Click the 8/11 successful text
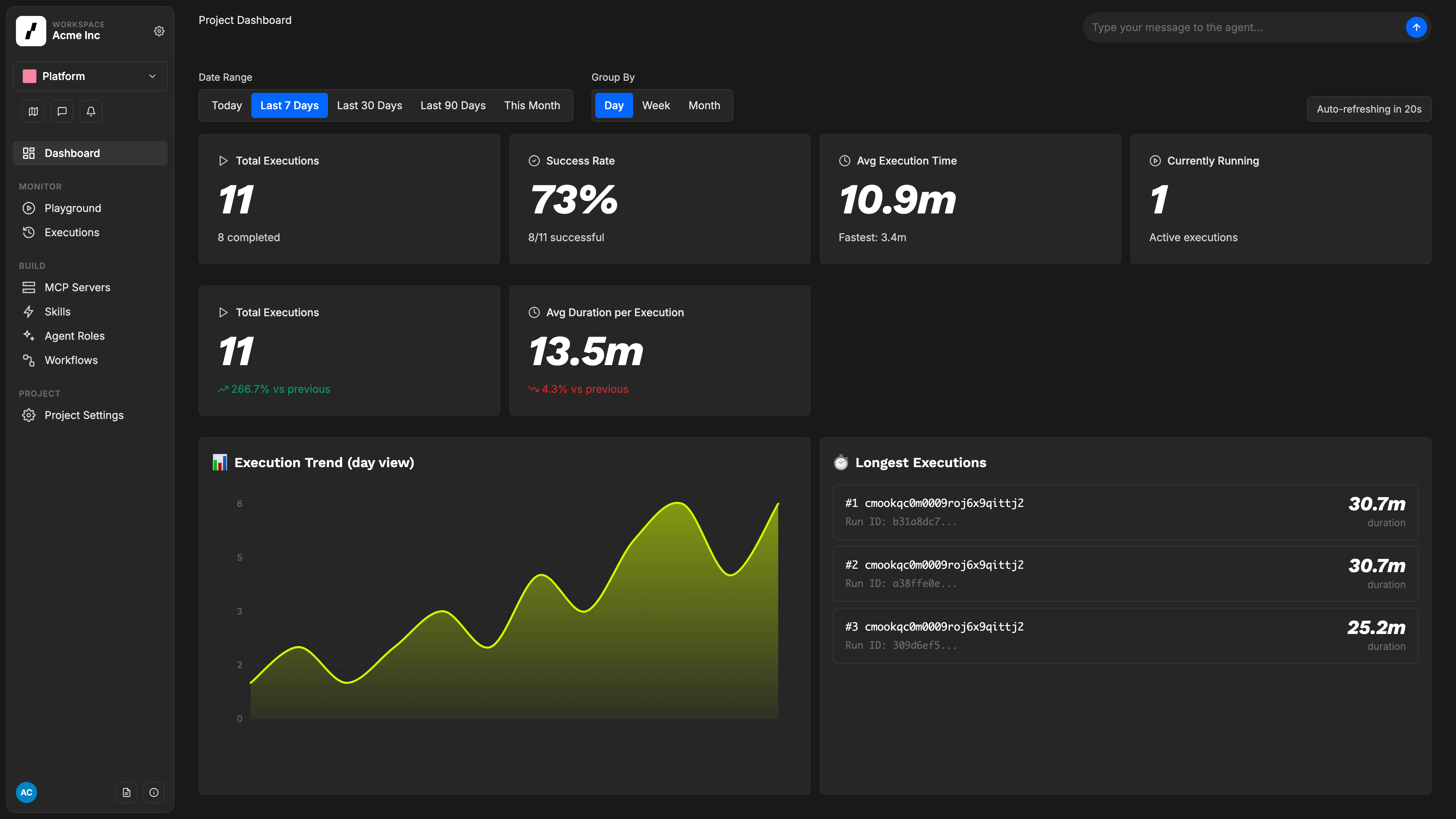 coord(566,237)
